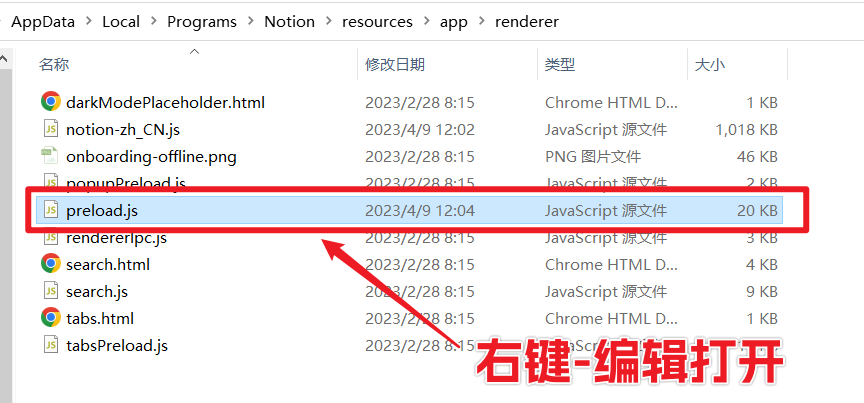Go to Local in the address bar

tap(121, 22)
